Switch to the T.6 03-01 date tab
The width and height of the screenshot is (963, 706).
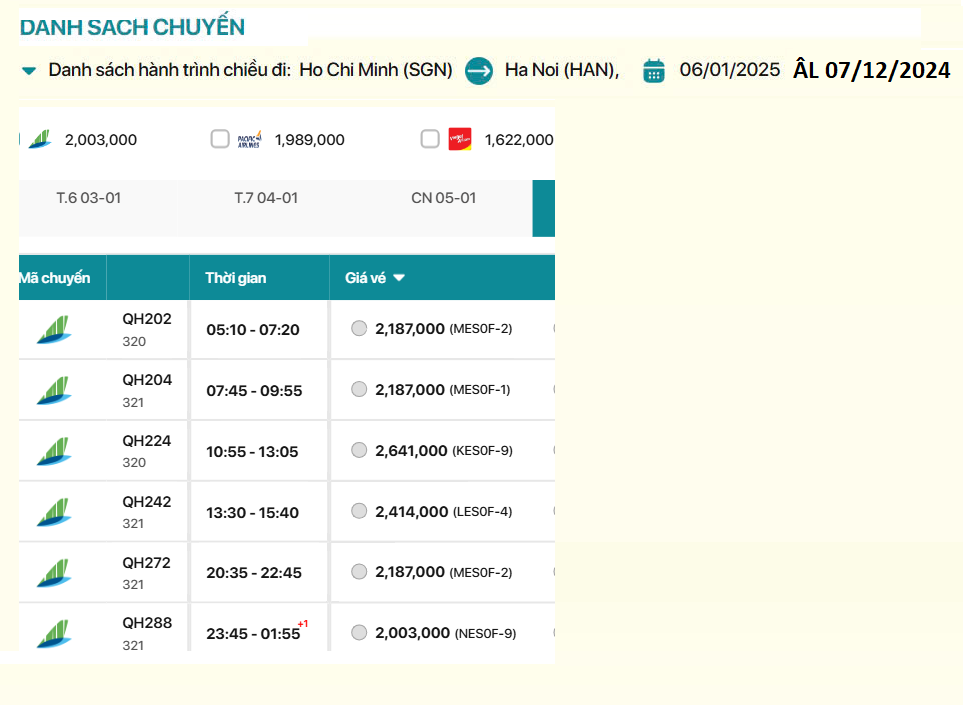point(90,199)
